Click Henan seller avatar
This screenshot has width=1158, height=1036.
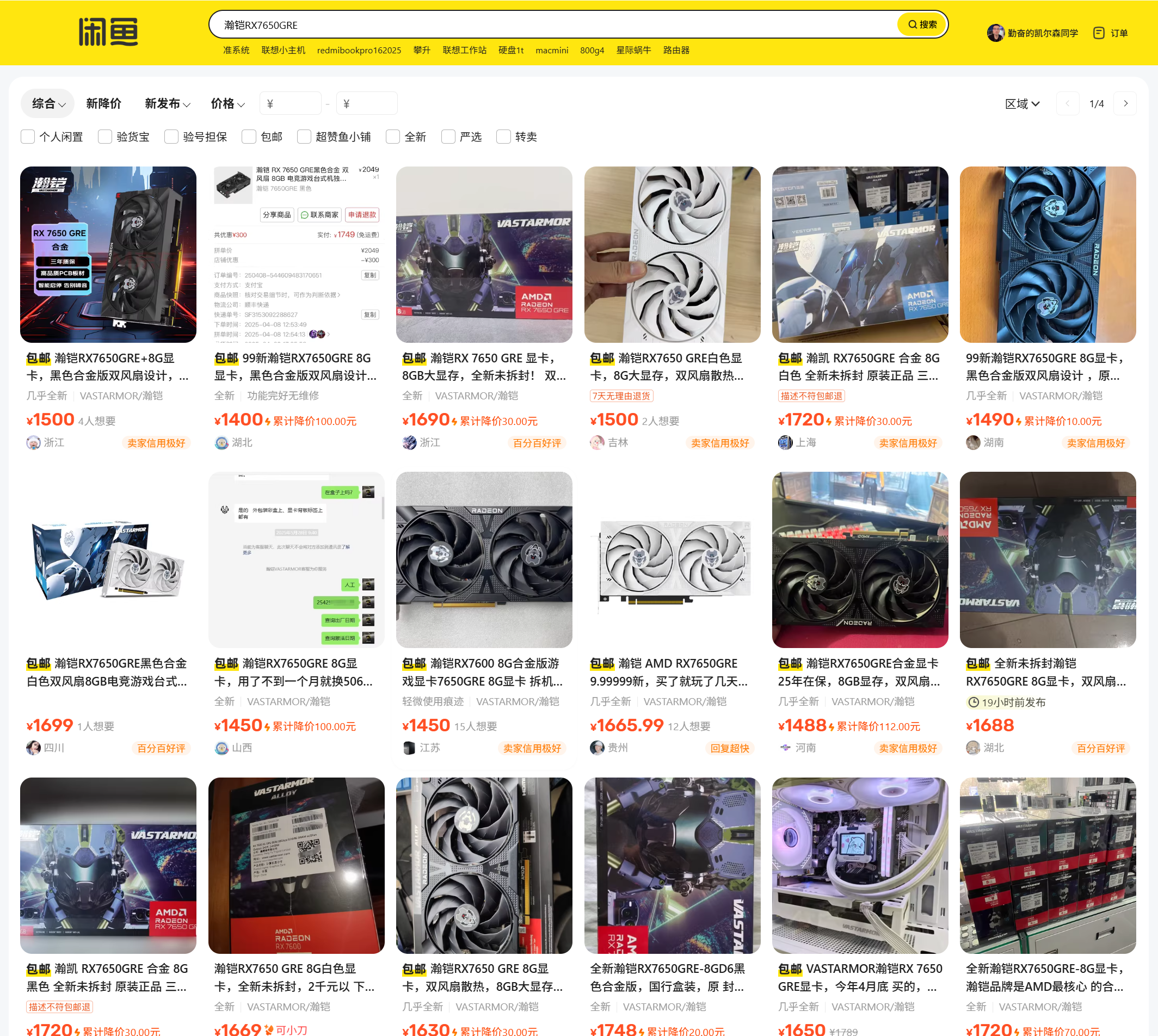point(785,748)
